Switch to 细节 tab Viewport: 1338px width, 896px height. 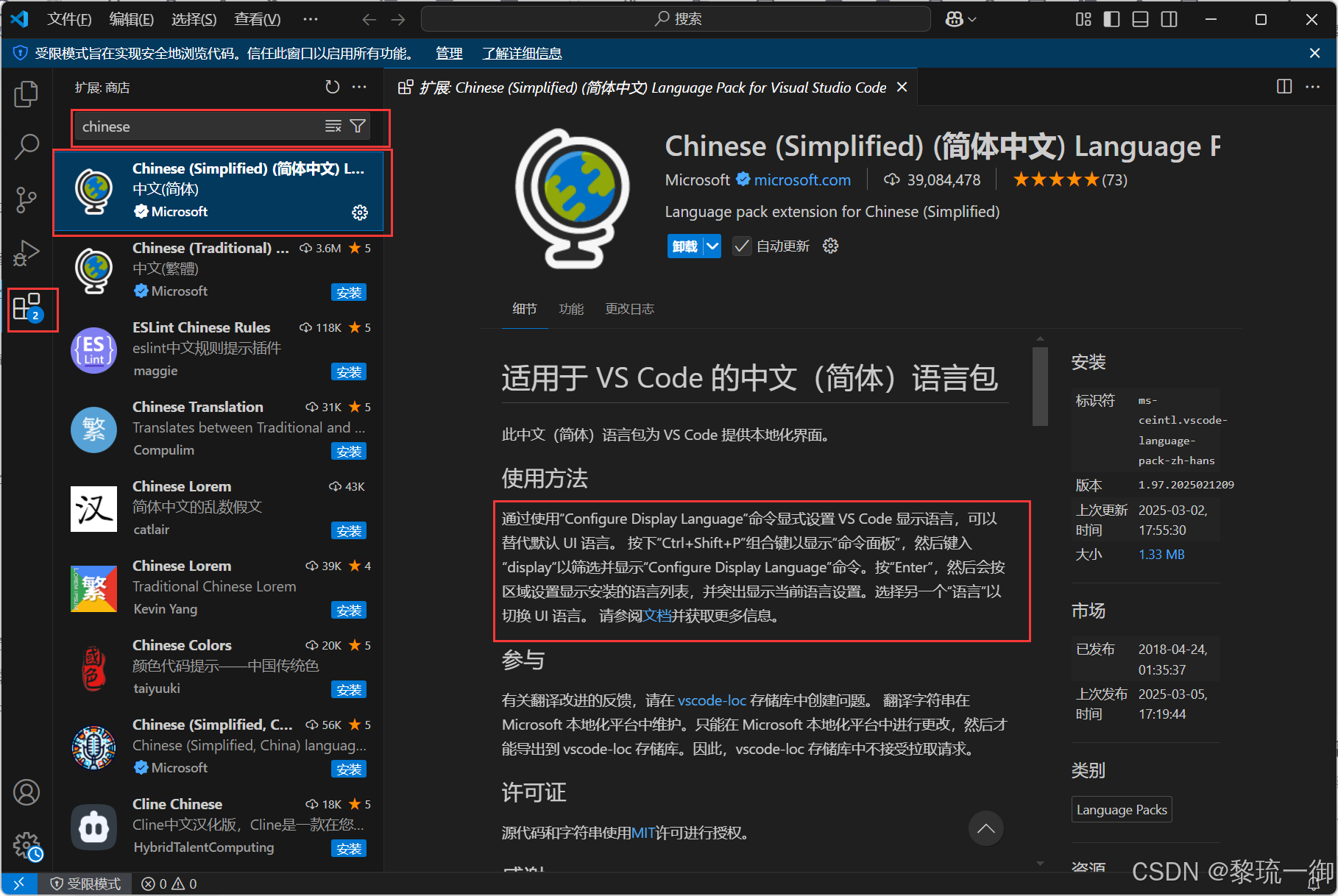(x=525, y=309)
